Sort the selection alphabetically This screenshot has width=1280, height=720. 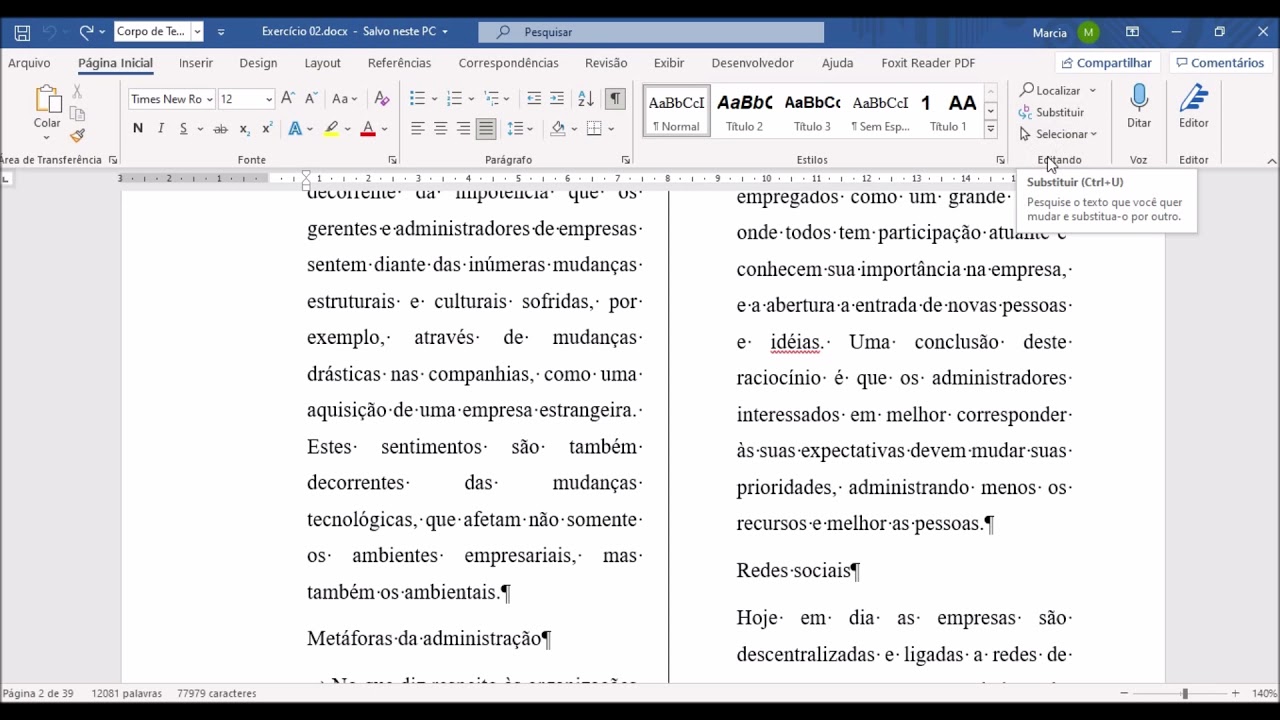[x=586, y=99]
